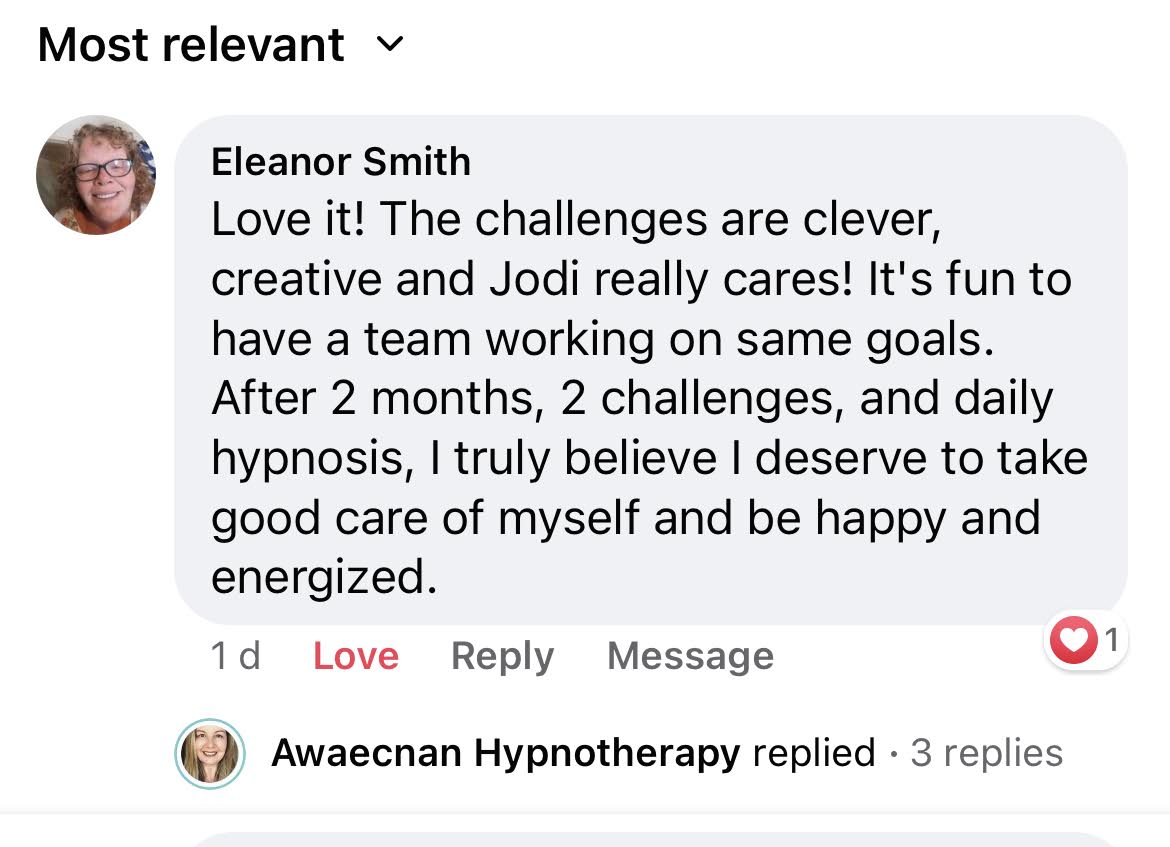The image size is (1170, 847).
Task: Click the name Jodi in the comment
Action: 534,280
